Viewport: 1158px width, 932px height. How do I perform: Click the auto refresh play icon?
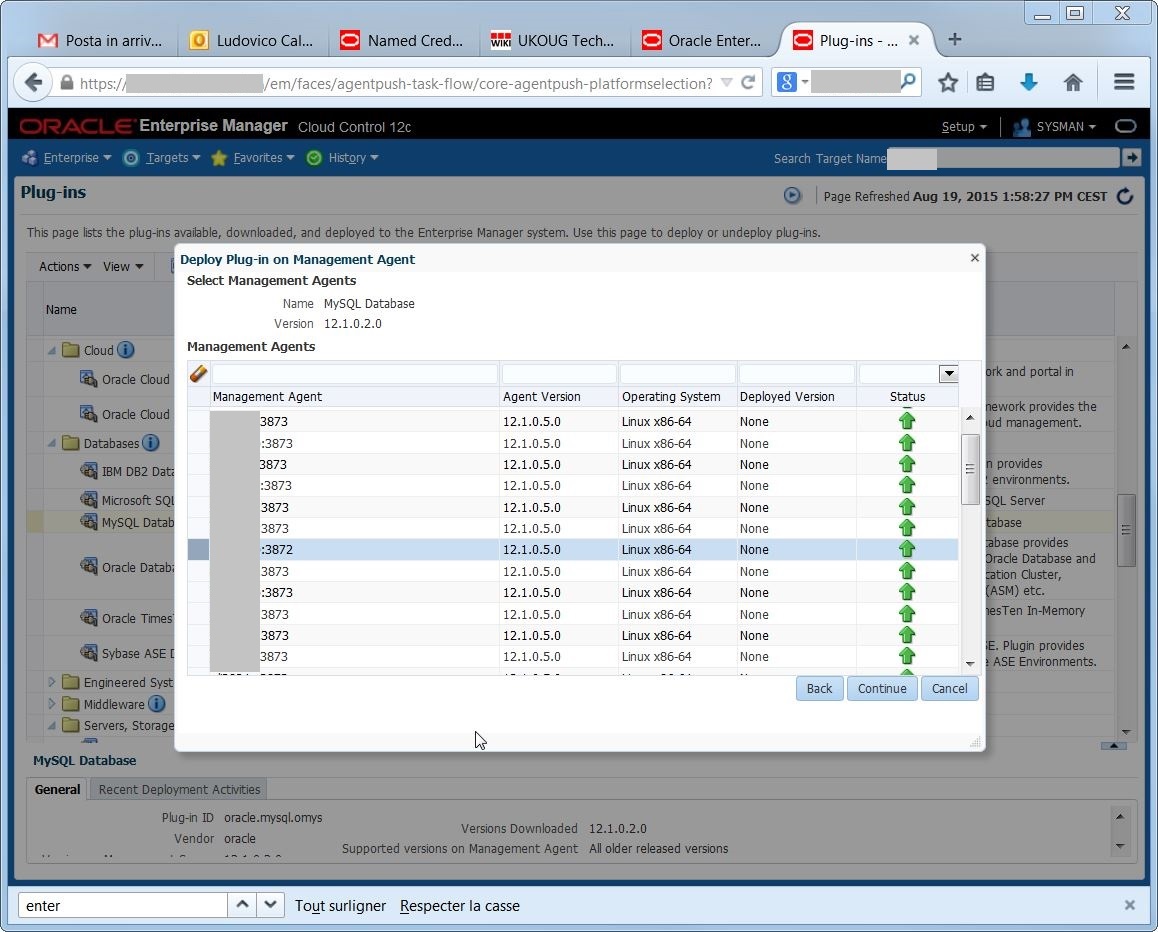point(792,196)
